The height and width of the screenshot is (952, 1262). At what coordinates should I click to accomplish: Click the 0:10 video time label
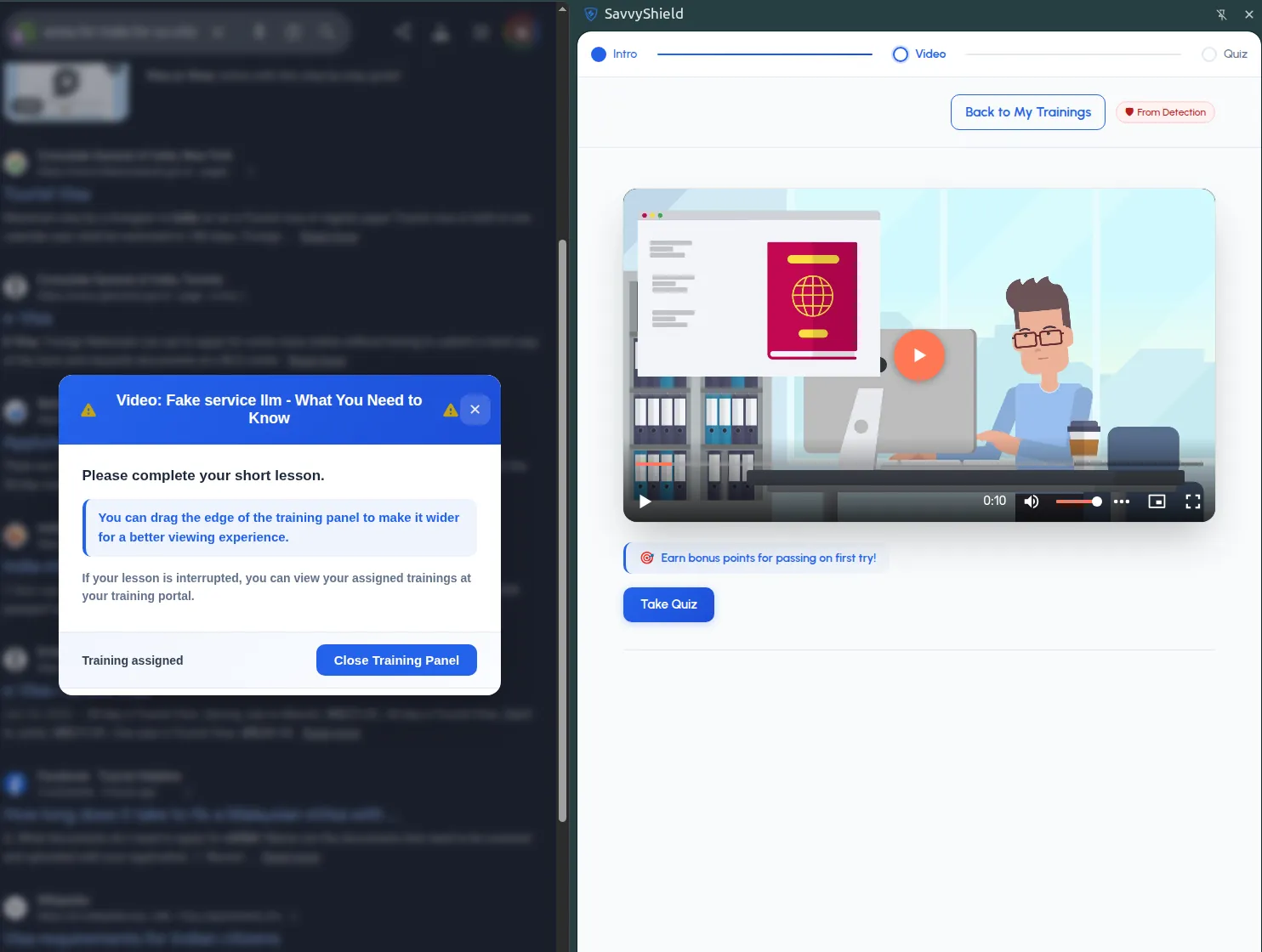994,501
